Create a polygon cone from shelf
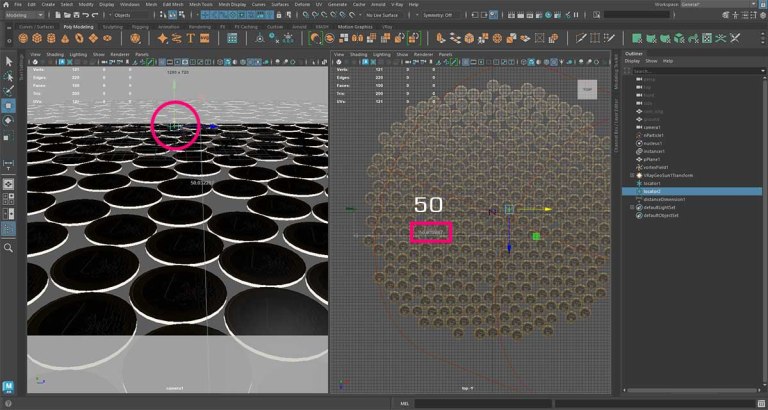768x410 pixels. (65, 38)
